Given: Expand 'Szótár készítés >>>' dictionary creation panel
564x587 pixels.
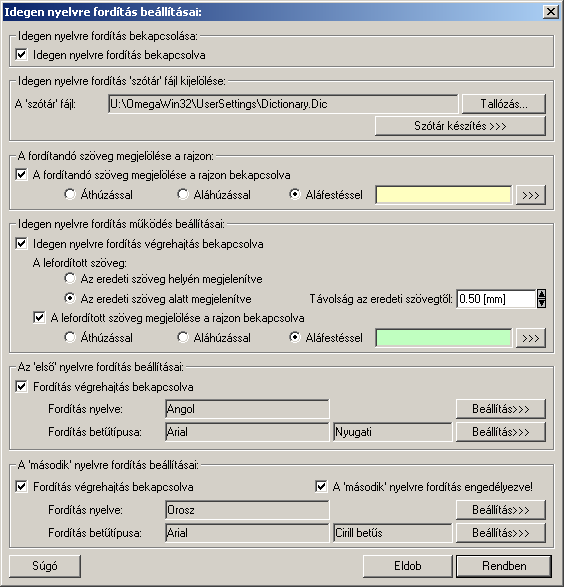Looking at the screenshot, I should point(460,126).
